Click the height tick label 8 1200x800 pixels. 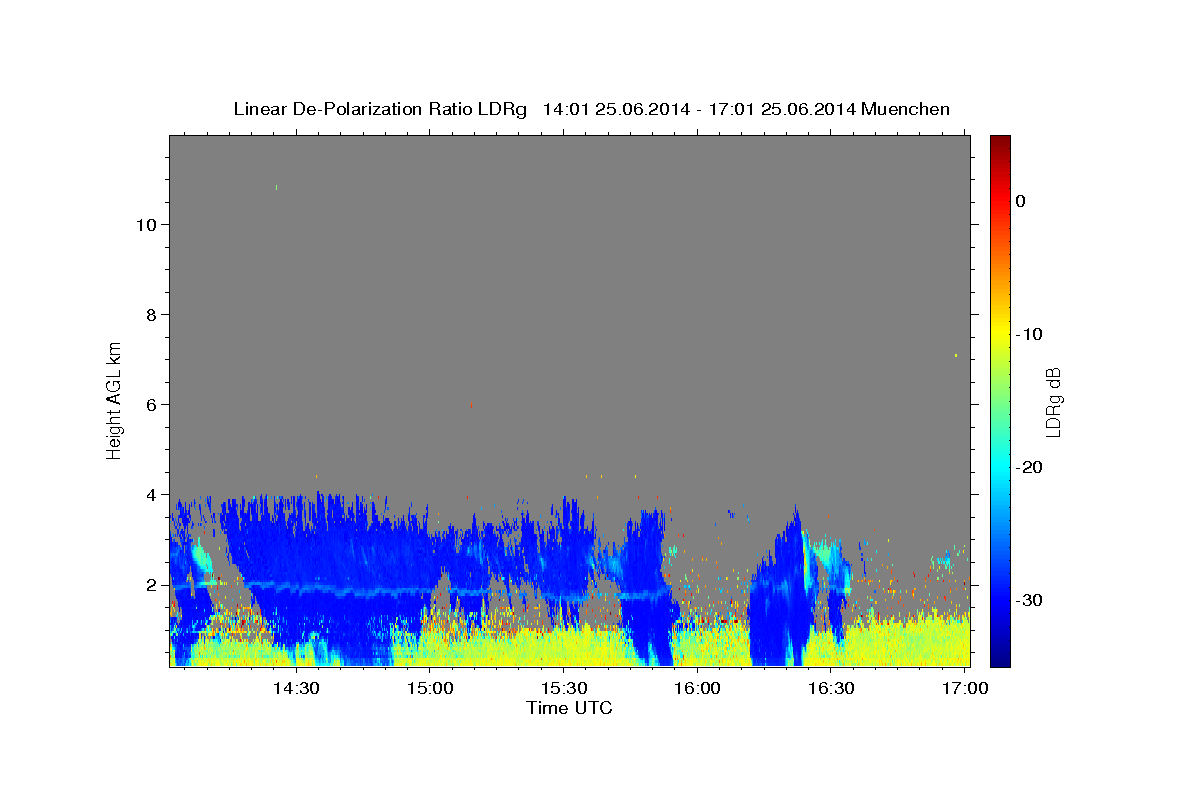click(x=151, y=314)
